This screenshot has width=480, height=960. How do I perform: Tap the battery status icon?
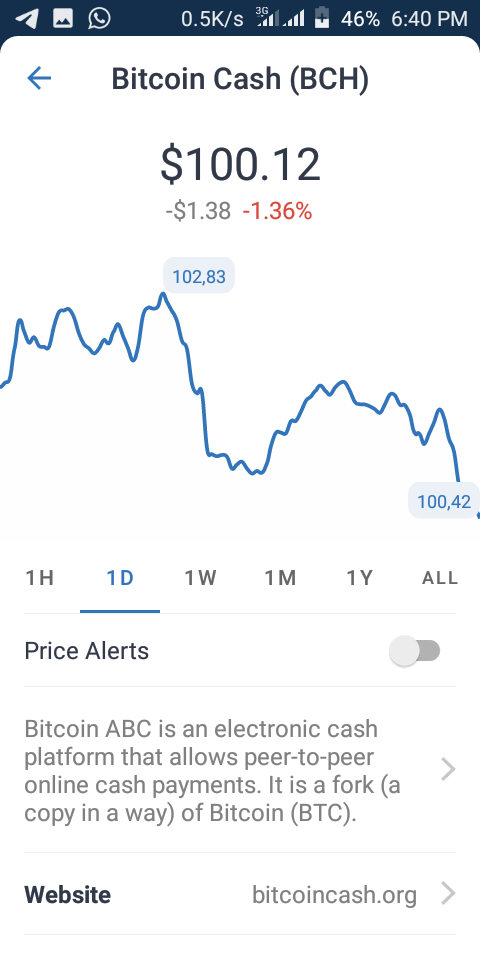click(x=322, y=19)
